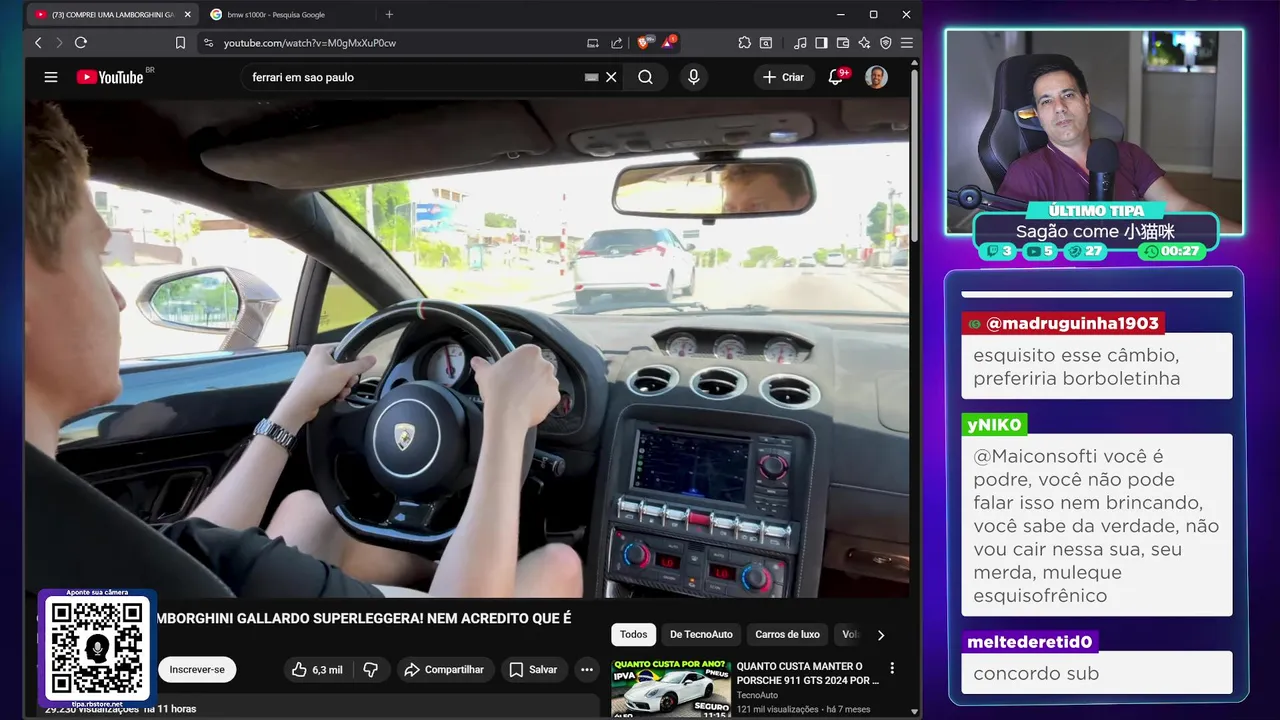Select the De TecnoAuto chip
The image size is (1280, 720).
[701, 634]
